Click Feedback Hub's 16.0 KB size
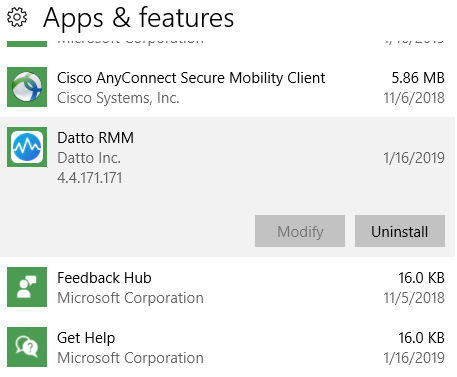This screenshot has height=377, width=457. (422, 278)
